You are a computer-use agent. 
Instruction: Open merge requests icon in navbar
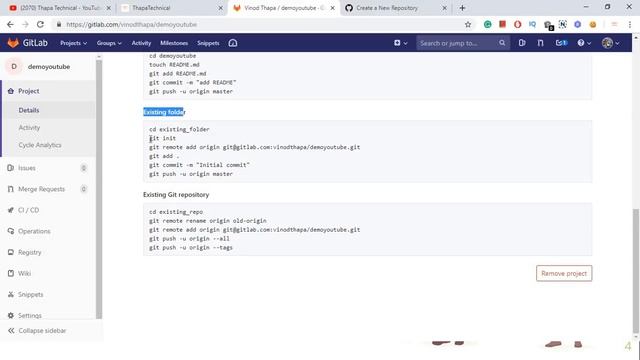coord(540,43)
